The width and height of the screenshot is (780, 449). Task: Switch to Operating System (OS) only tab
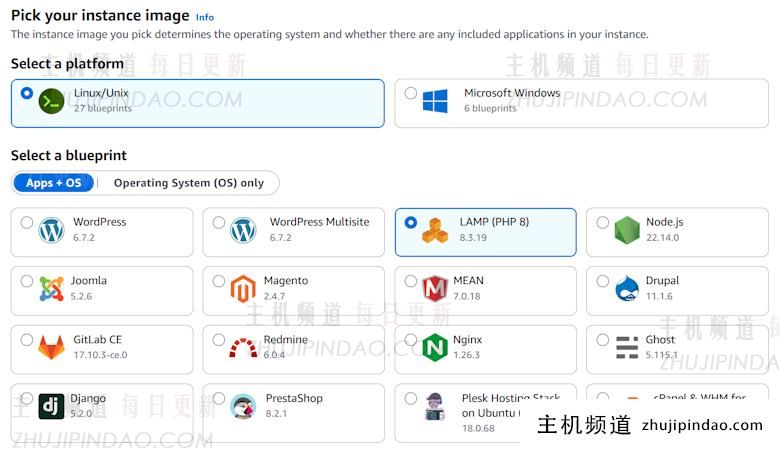point(189,183)
